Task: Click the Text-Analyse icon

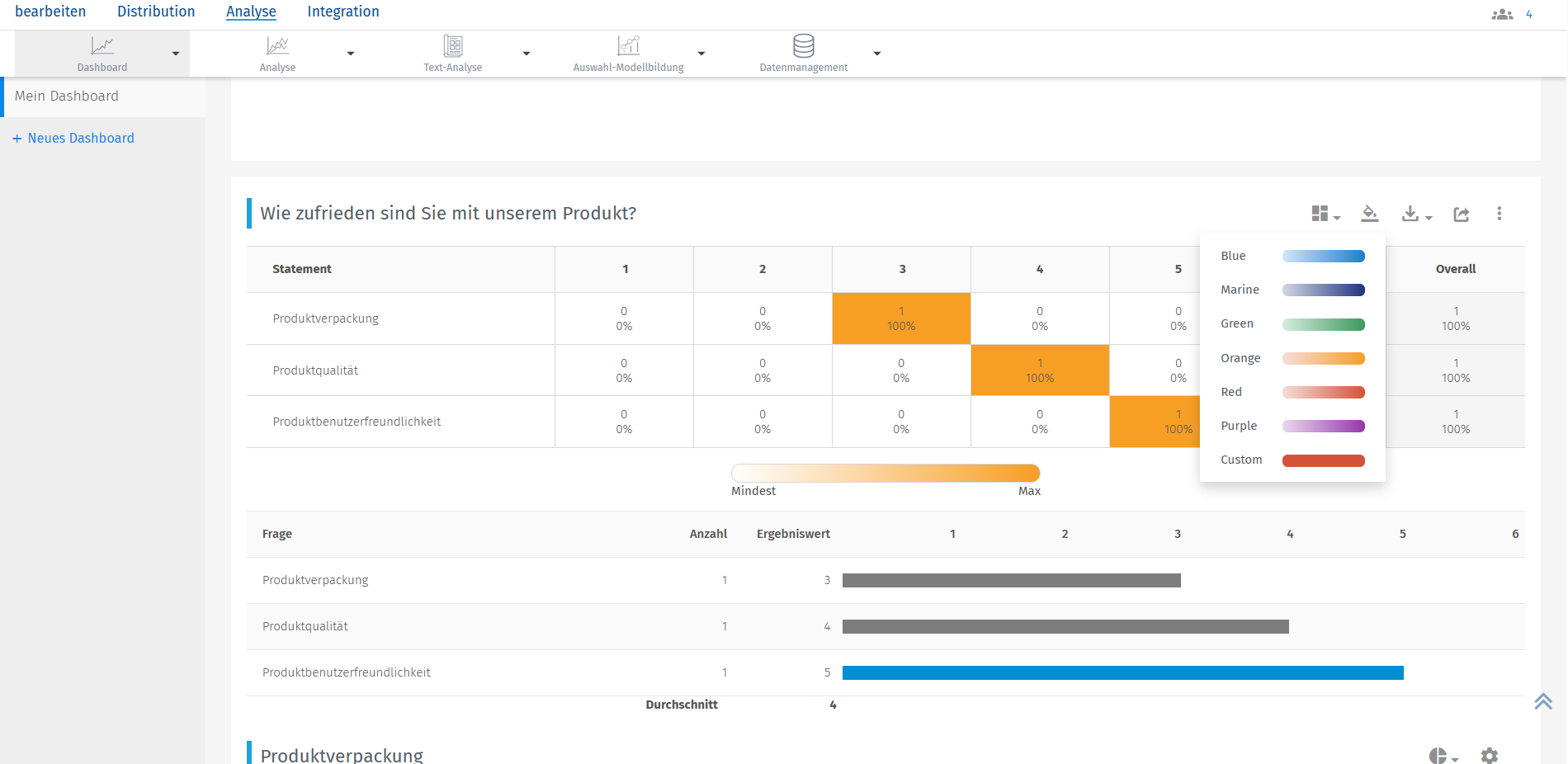Action: point(453,45)
